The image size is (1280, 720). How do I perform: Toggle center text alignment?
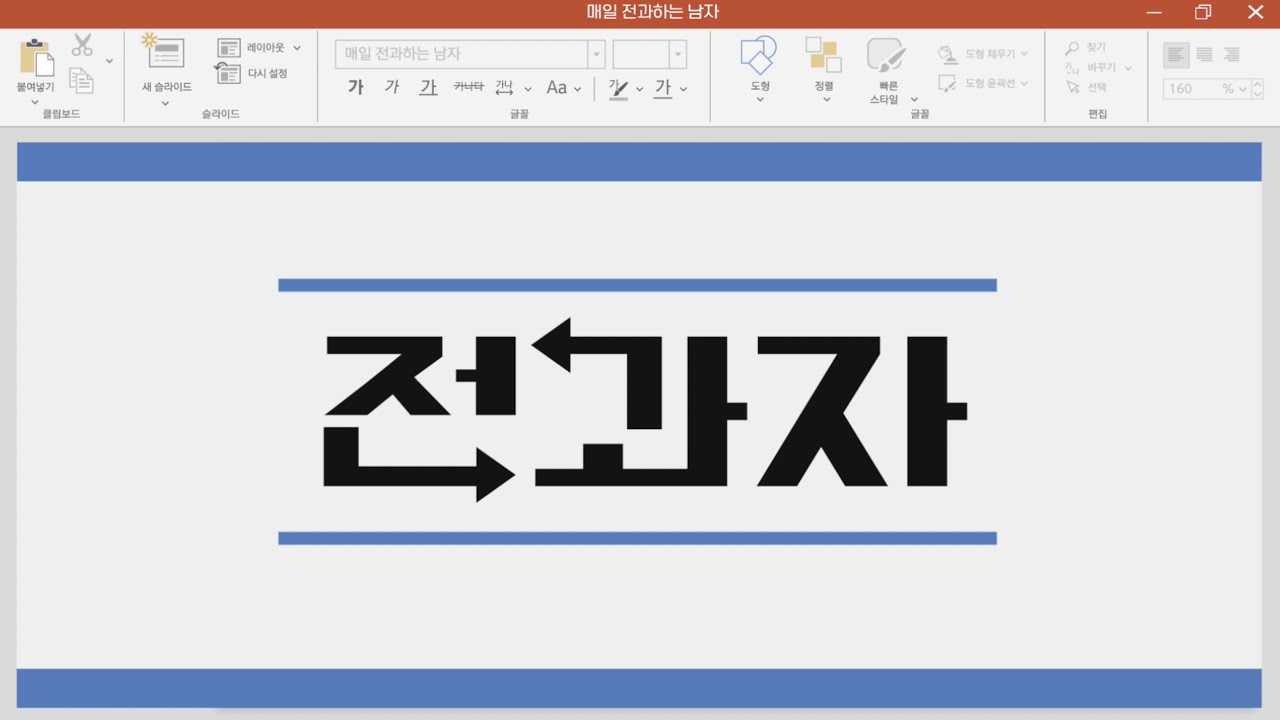pos(1204,55)
